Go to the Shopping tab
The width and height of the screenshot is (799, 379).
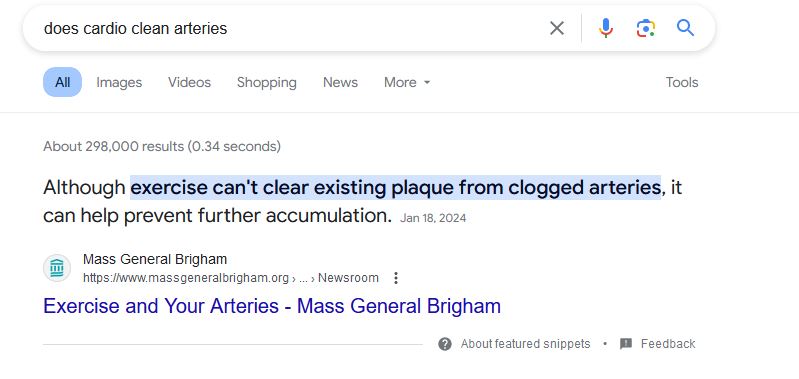[x=267, y=83]
